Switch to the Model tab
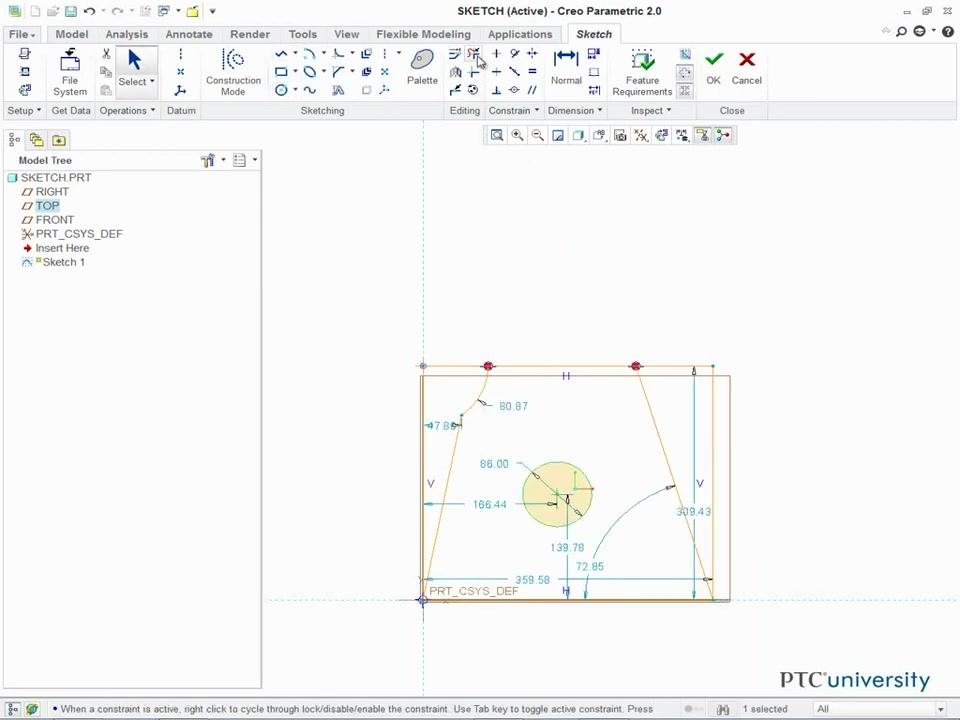The height and width of the screenshot is (720, 960). pyautogui.click(x=72, y=34)
